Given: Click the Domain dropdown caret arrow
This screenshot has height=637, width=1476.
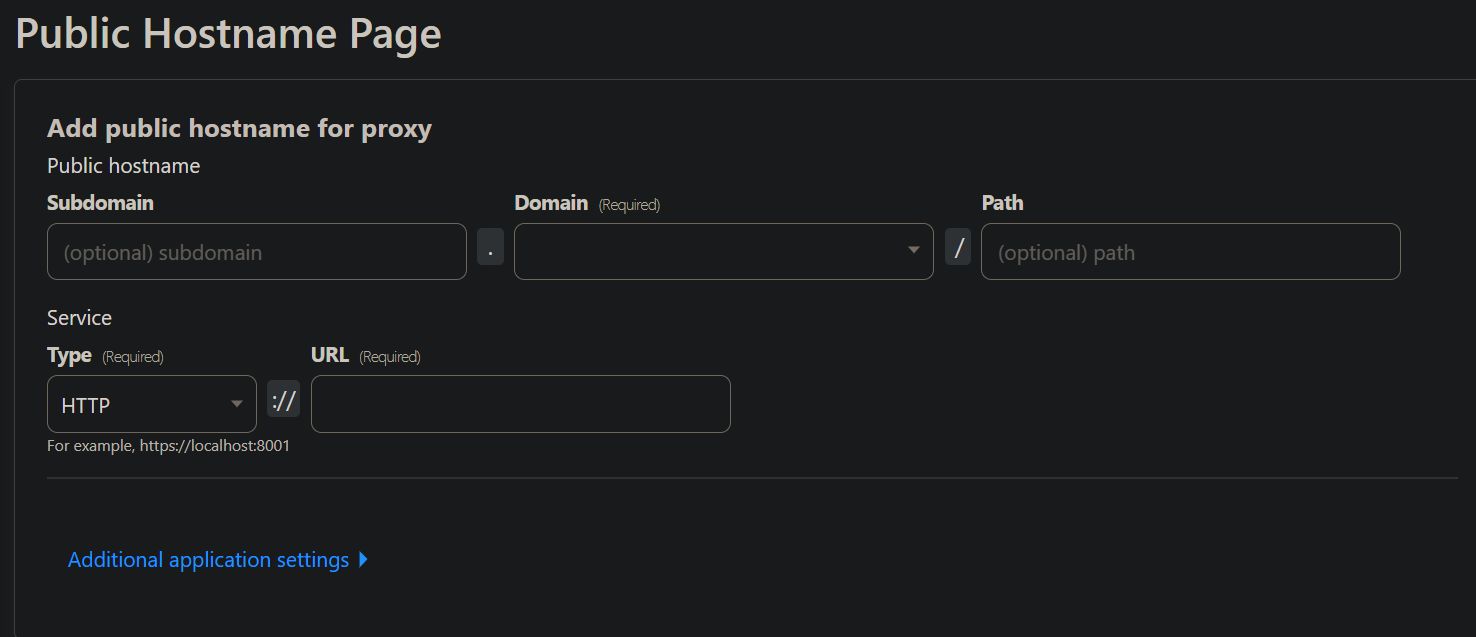Looking at the screenshot, I should [913, 250].
